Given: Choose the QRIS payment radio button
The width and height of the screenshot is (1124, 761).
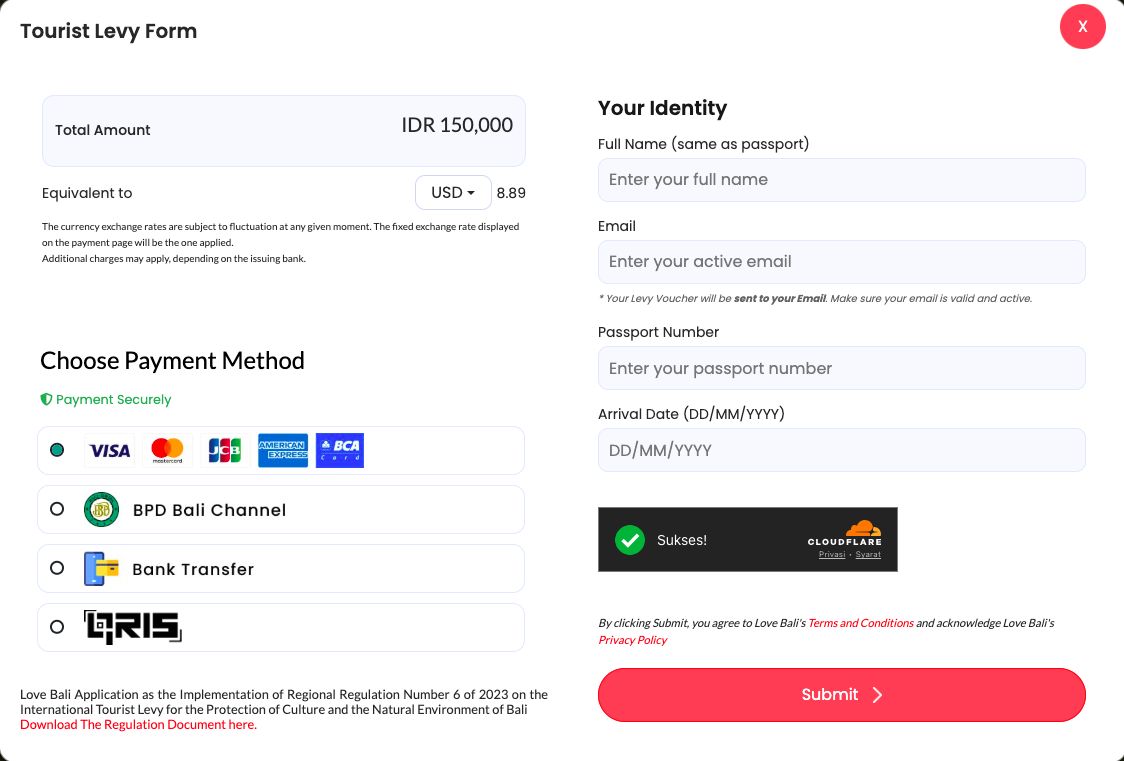Looking at the screenshot, I should [x=57, y=627].
